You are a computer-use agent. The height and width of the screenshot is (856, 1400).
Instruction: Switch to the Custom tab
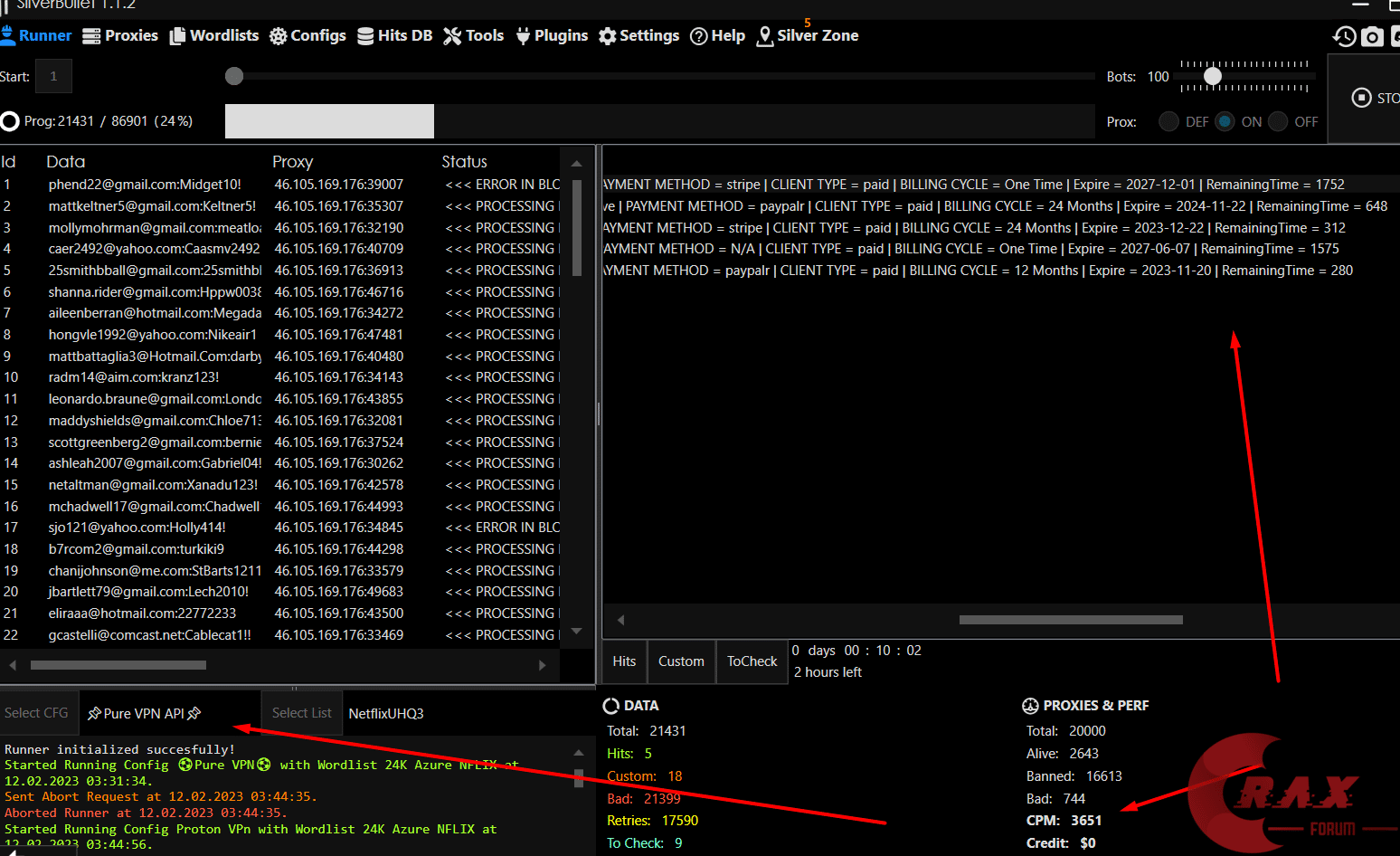click(x=681, y=661)
